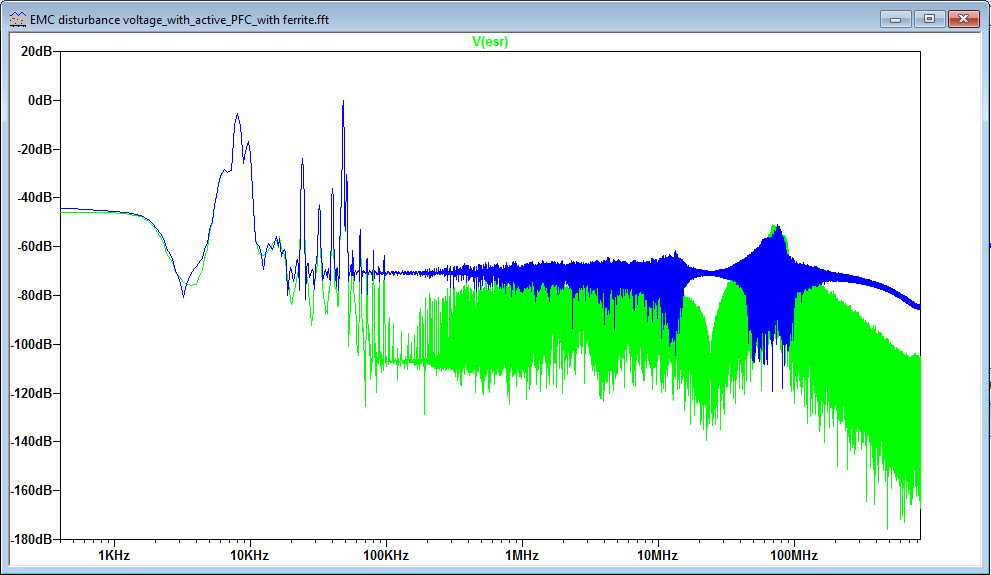Screen dimensions: 991x575
Task: Close the FFT plot window
Action: pos(963,19)
